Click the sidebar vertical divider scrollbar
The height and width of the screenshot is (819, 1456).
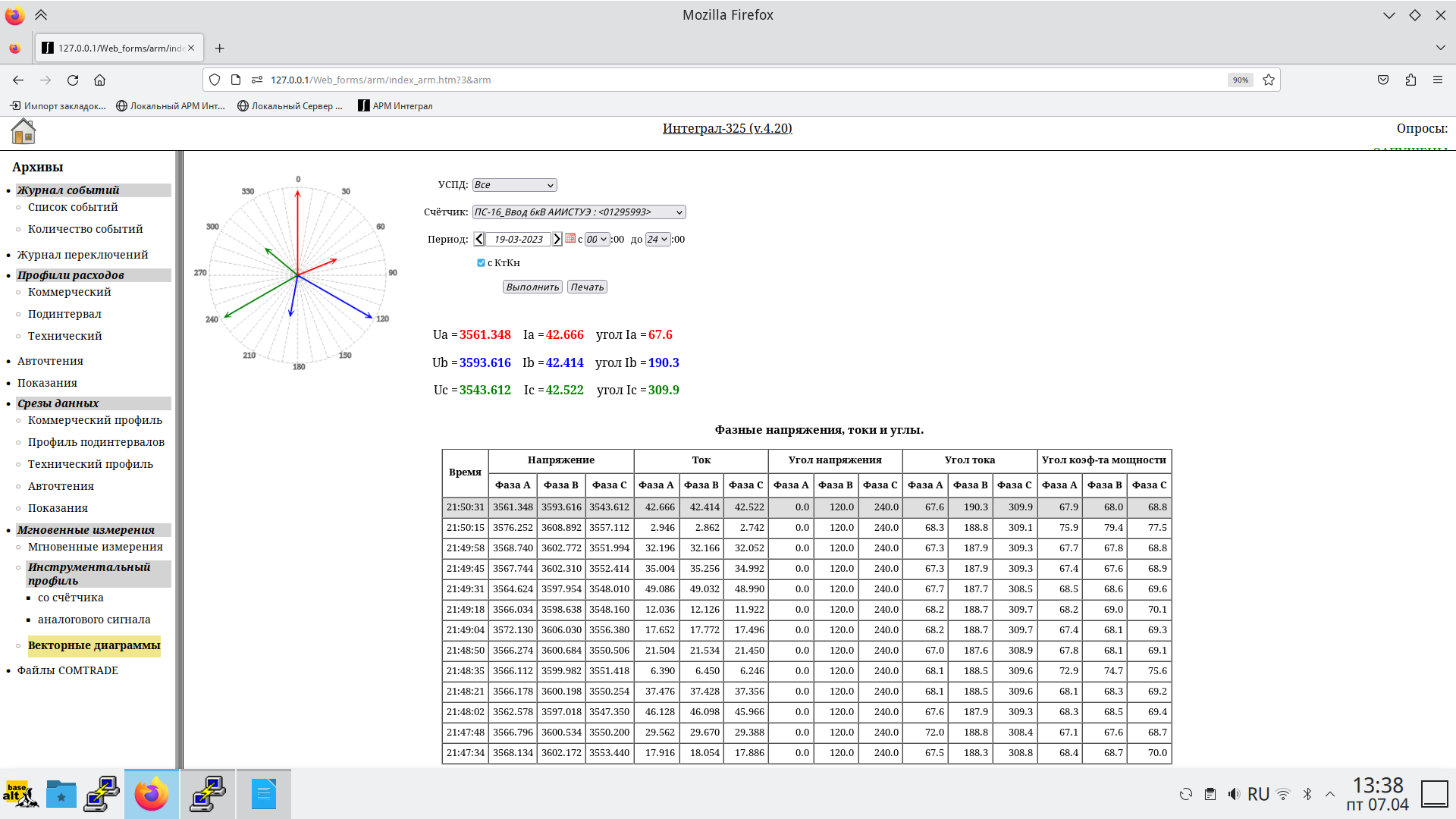180,459
